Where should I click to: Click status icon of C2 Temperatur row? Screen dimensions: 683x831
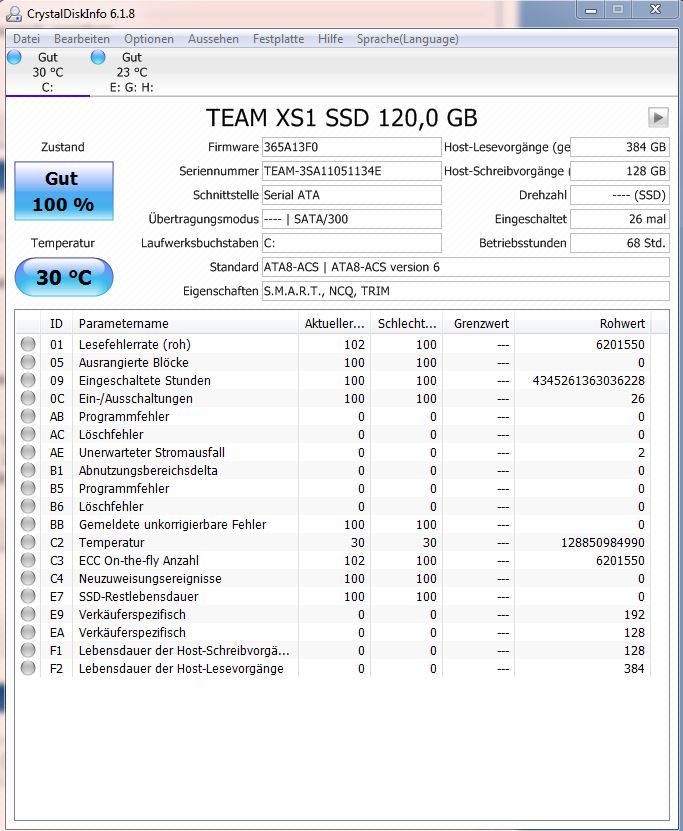(28, 542)
